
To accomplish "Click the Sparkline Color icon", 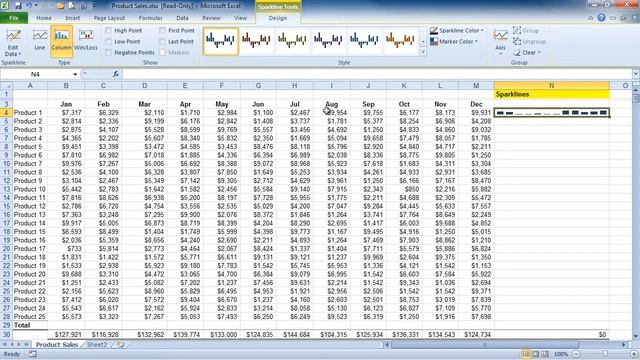I will (434, 31).
